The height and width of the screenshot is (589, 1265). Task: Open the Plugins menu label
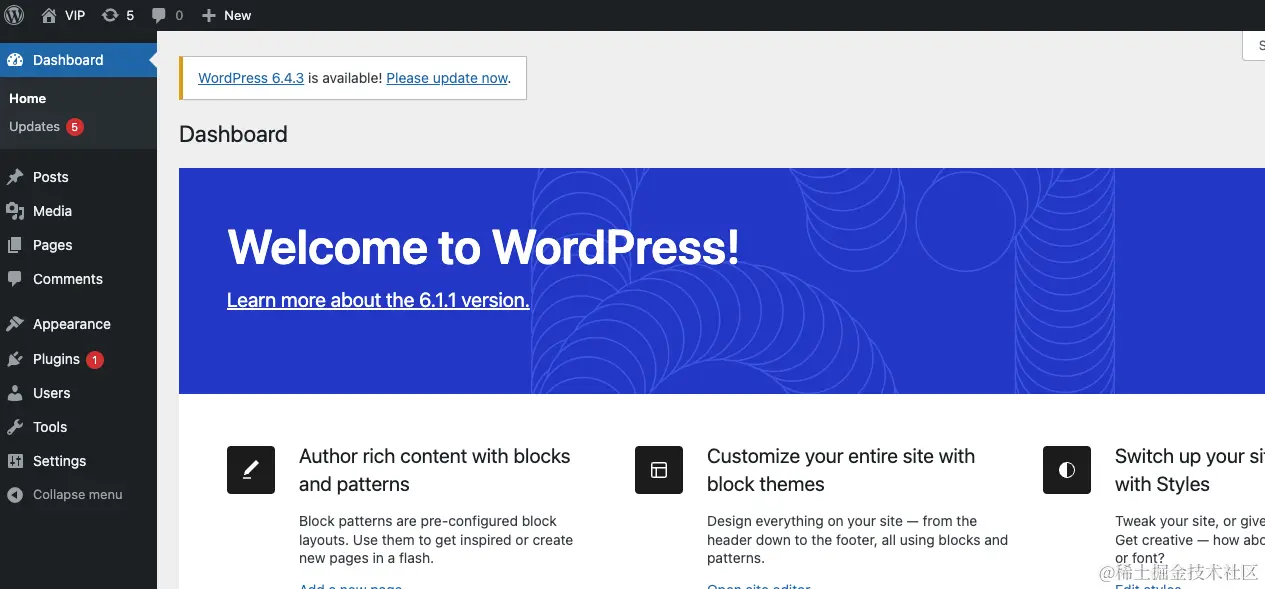point(56,359)
